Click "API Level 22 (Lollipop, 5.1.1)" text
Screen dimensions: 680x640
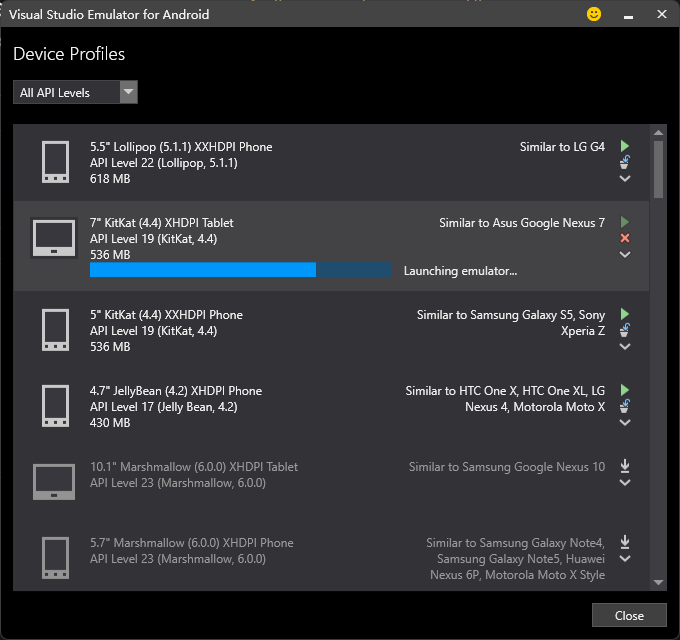(163, 163)
